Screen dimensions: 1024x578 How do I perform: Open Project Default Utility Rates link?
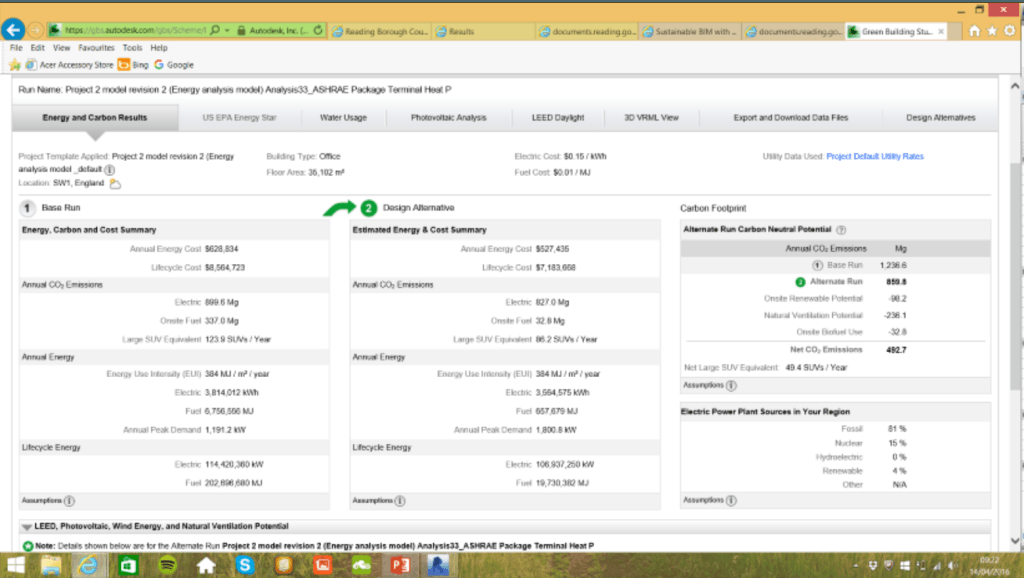(874, 157)
